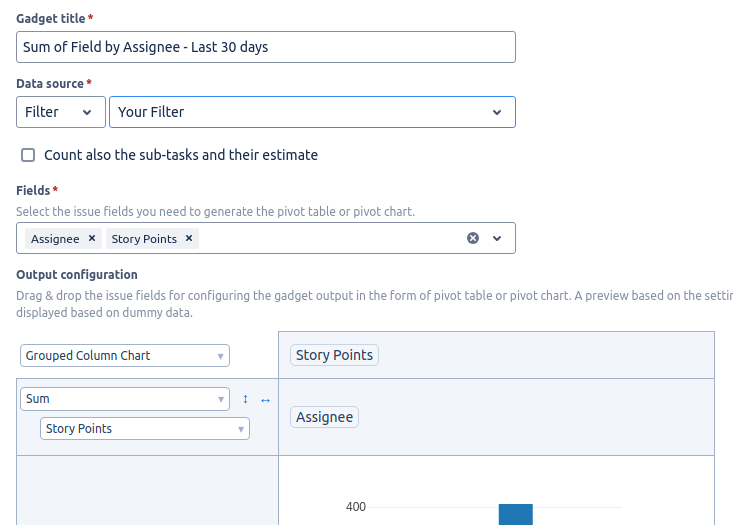Enable Count also the sub-tasks checkbox

(x=28, y=155)
